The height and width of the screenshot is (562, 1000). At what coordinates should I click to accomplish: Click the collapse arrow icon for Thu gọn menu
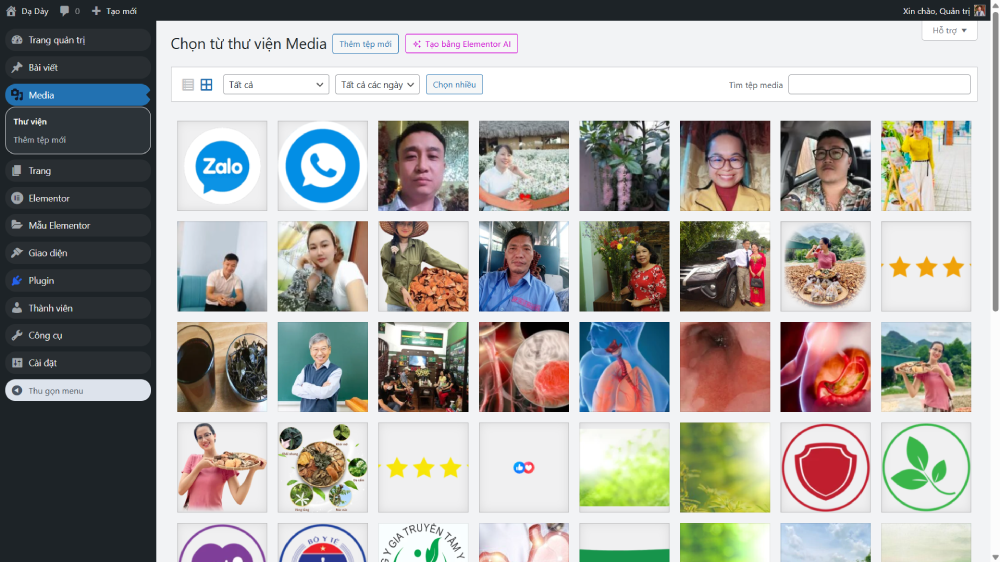[x=17, y=390]
